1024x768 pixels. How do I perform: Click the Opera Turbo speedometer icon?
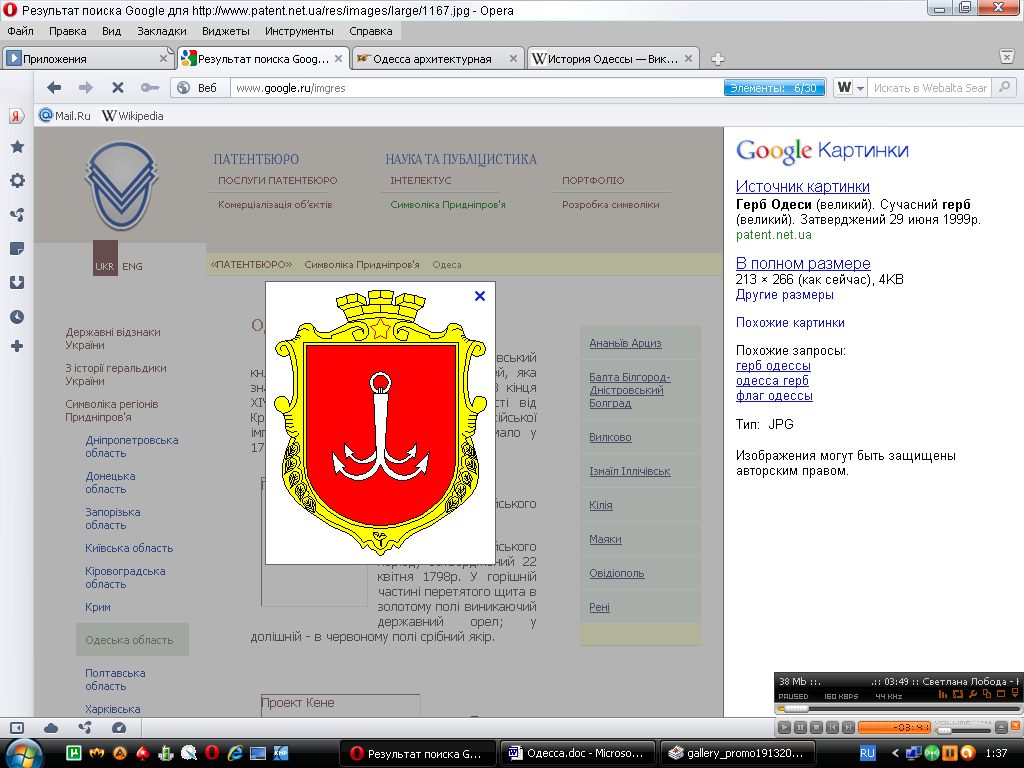(118, 728)
